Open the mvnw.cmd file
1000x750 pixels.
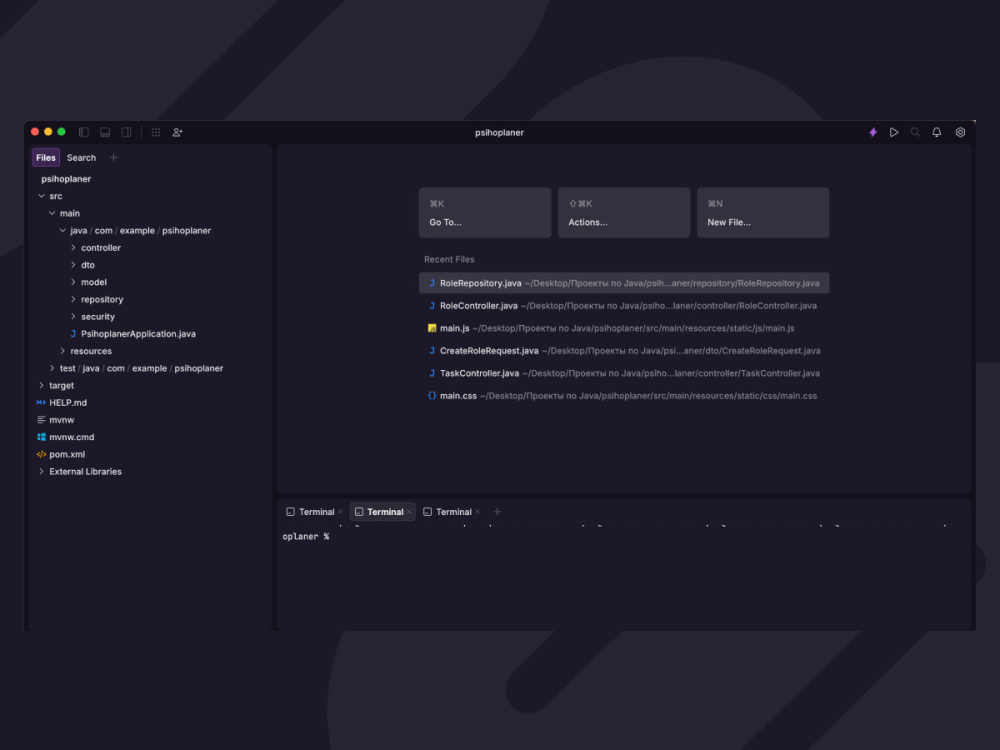(71, 437)
